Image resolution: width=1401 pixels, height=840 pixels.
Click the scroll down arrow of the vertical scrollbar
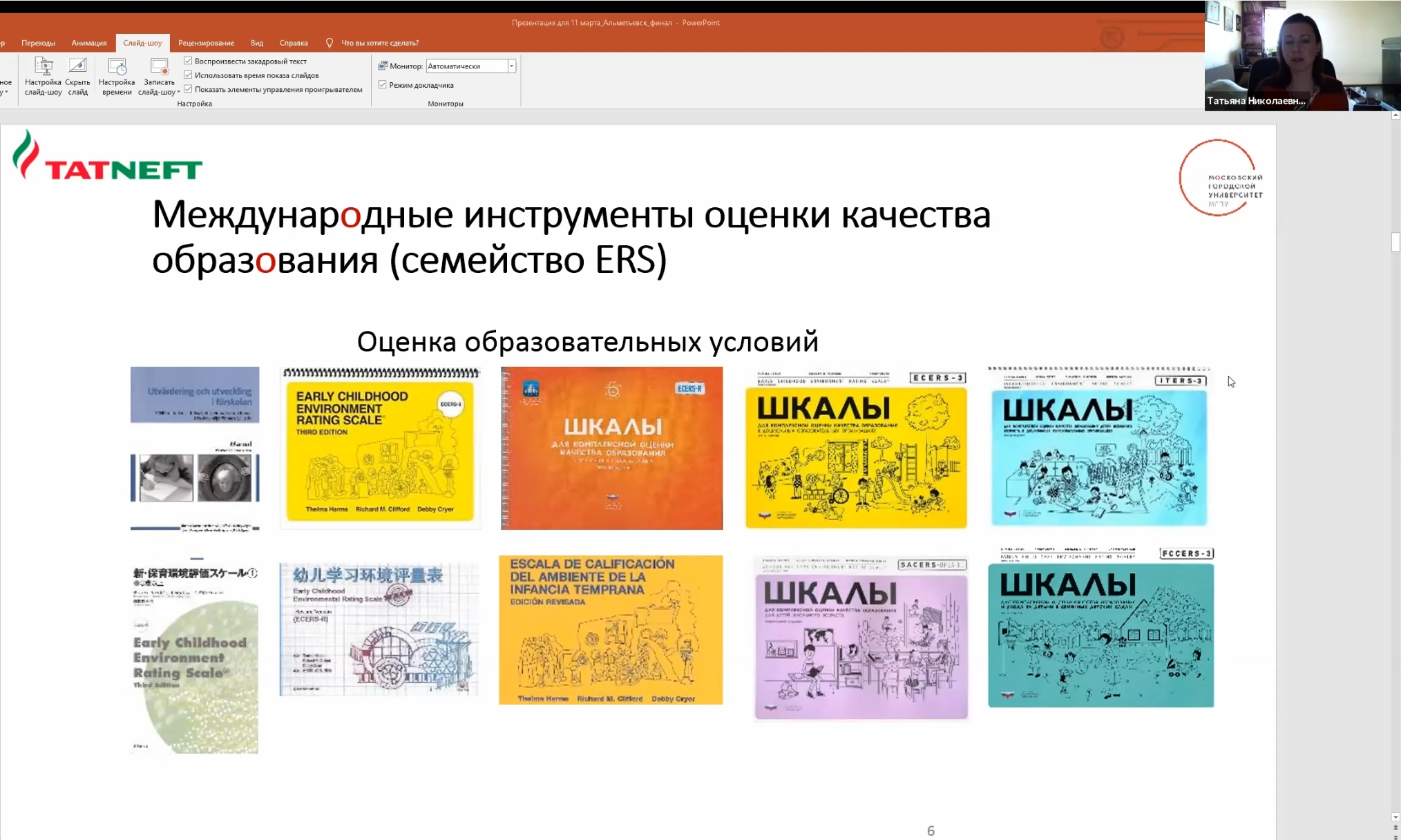tap(1395, 817)
